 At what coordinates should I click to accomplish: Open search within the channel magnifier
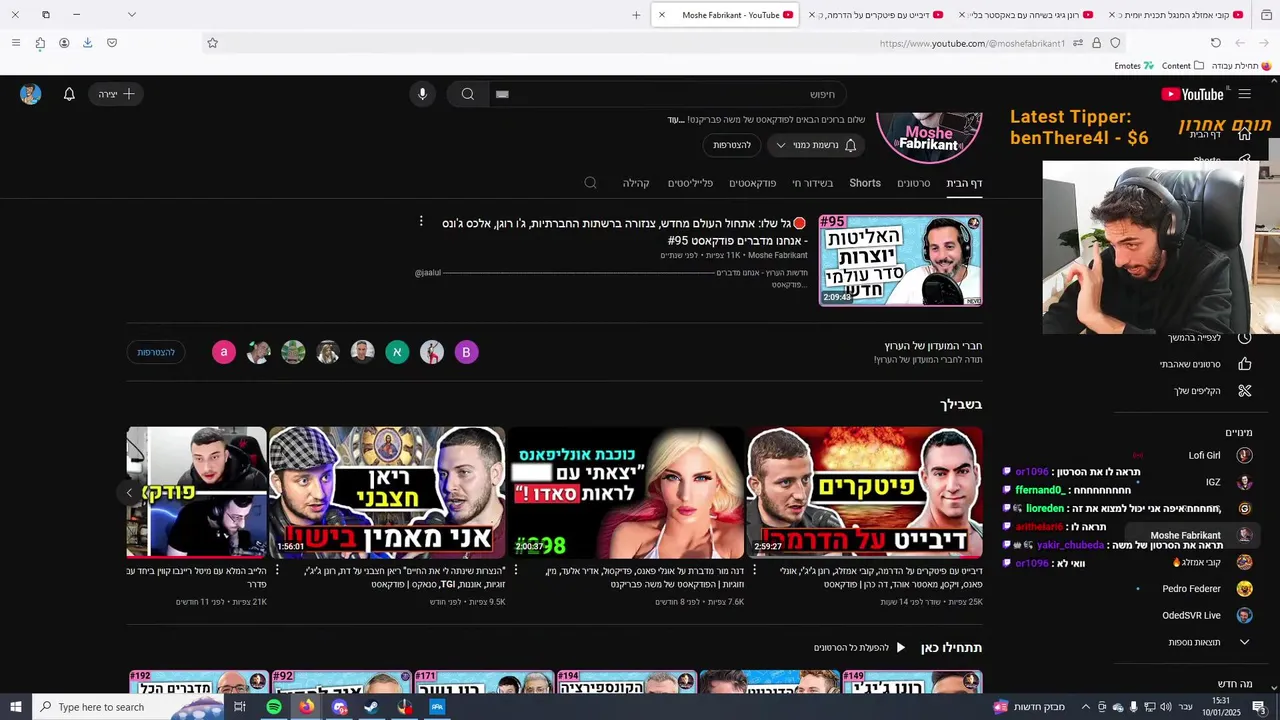coord(590,183)
